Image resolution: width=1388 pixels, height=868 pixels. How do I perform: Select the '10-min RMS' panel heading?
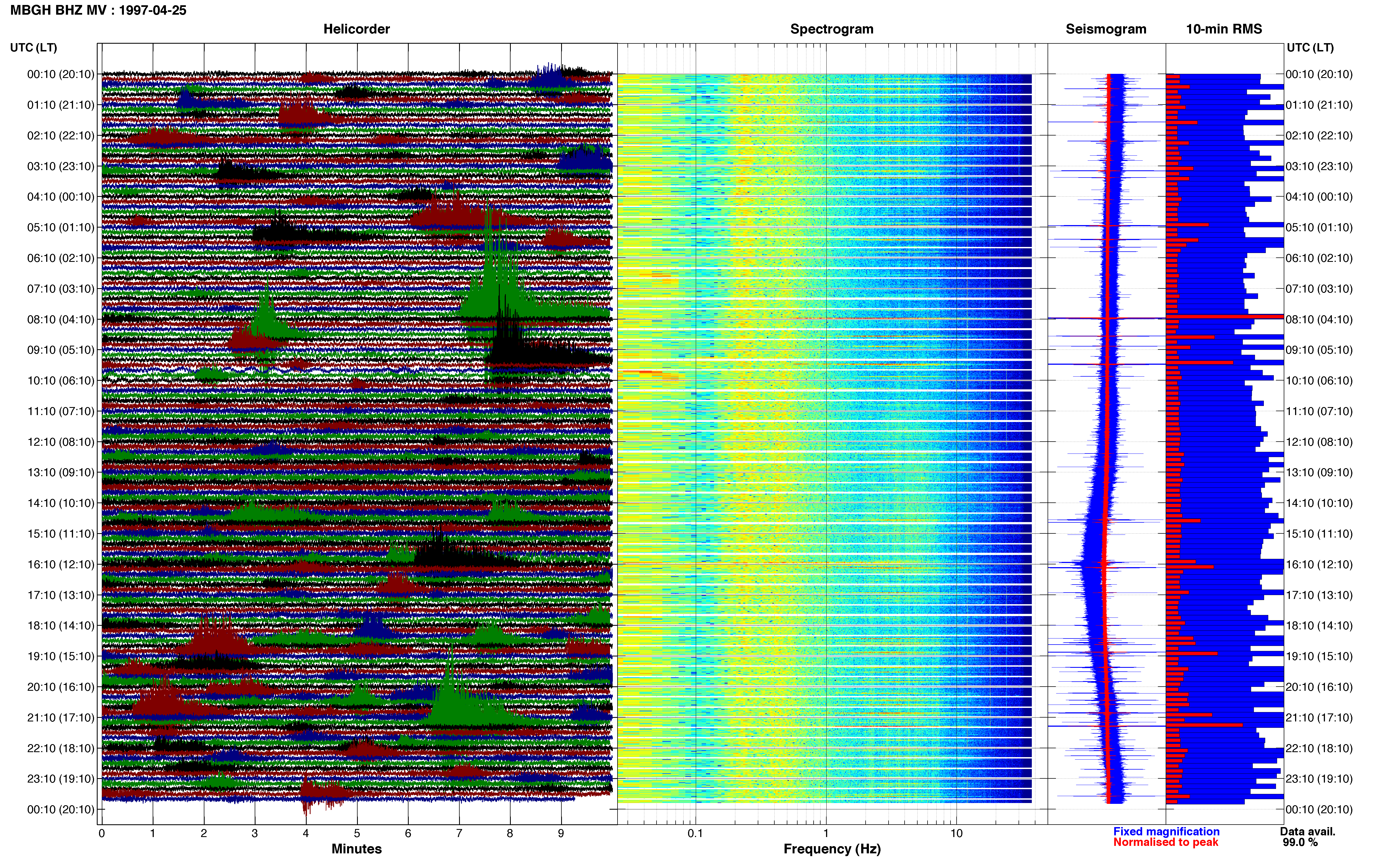[x=1224, y=29]
